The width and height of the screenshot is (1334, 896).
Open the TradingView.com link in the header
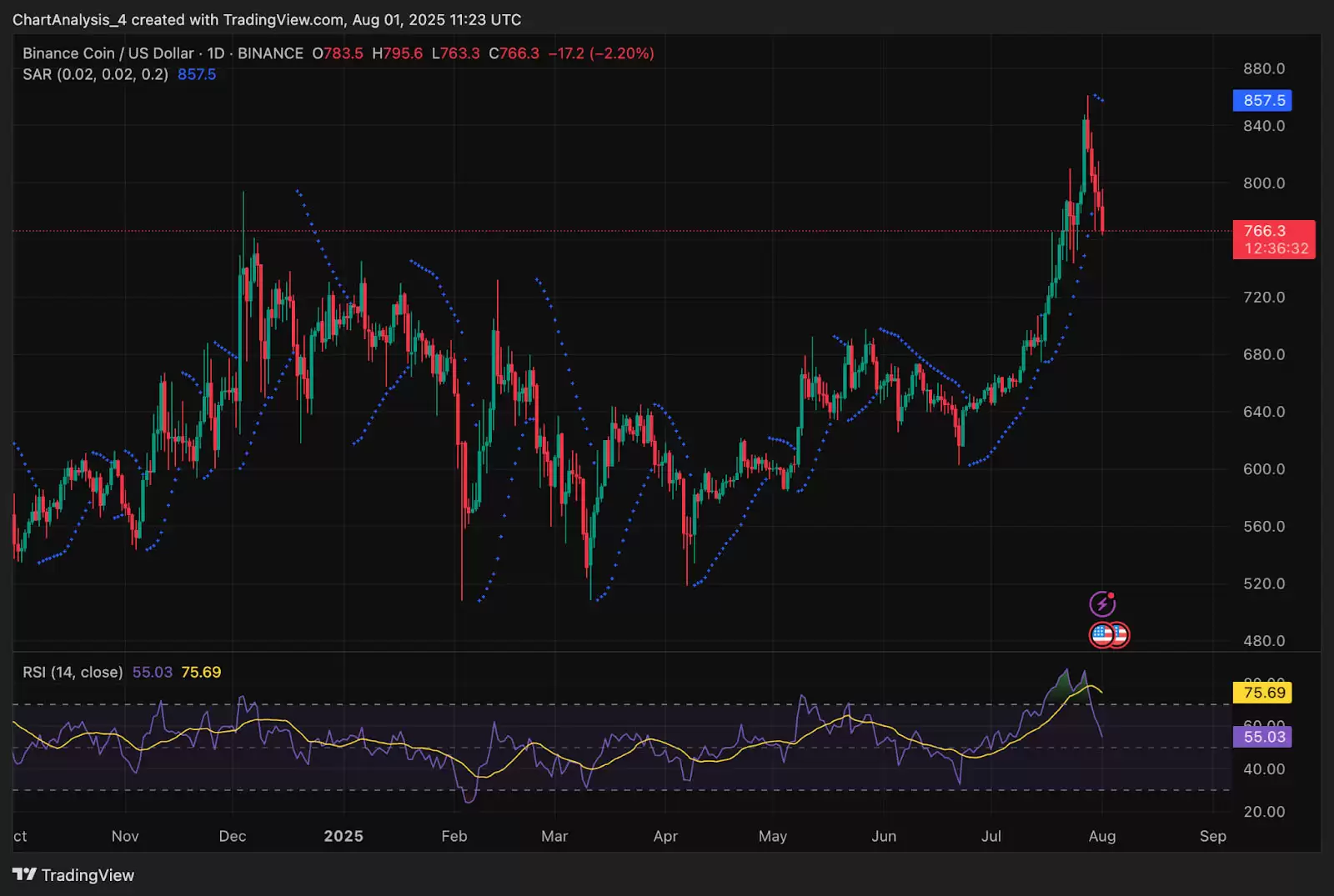pos(279,19)
